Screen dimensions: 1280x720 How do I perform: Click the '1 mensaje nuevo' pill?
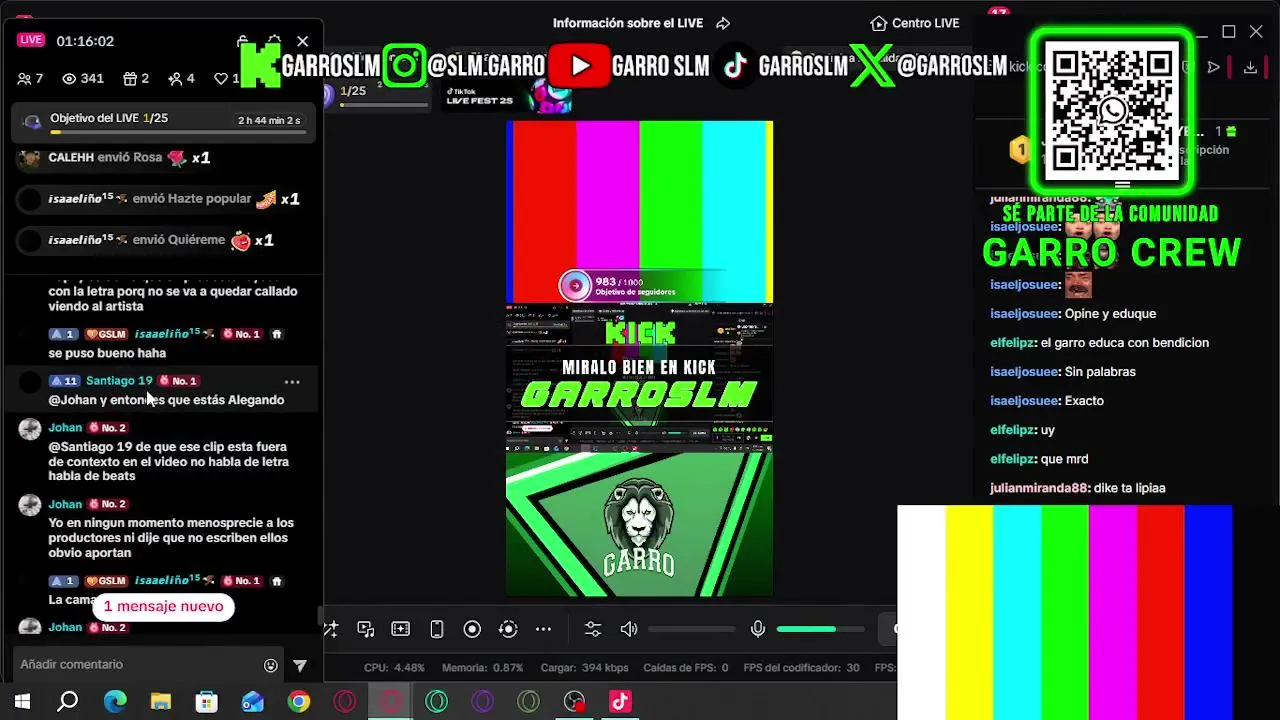[163, 606]
